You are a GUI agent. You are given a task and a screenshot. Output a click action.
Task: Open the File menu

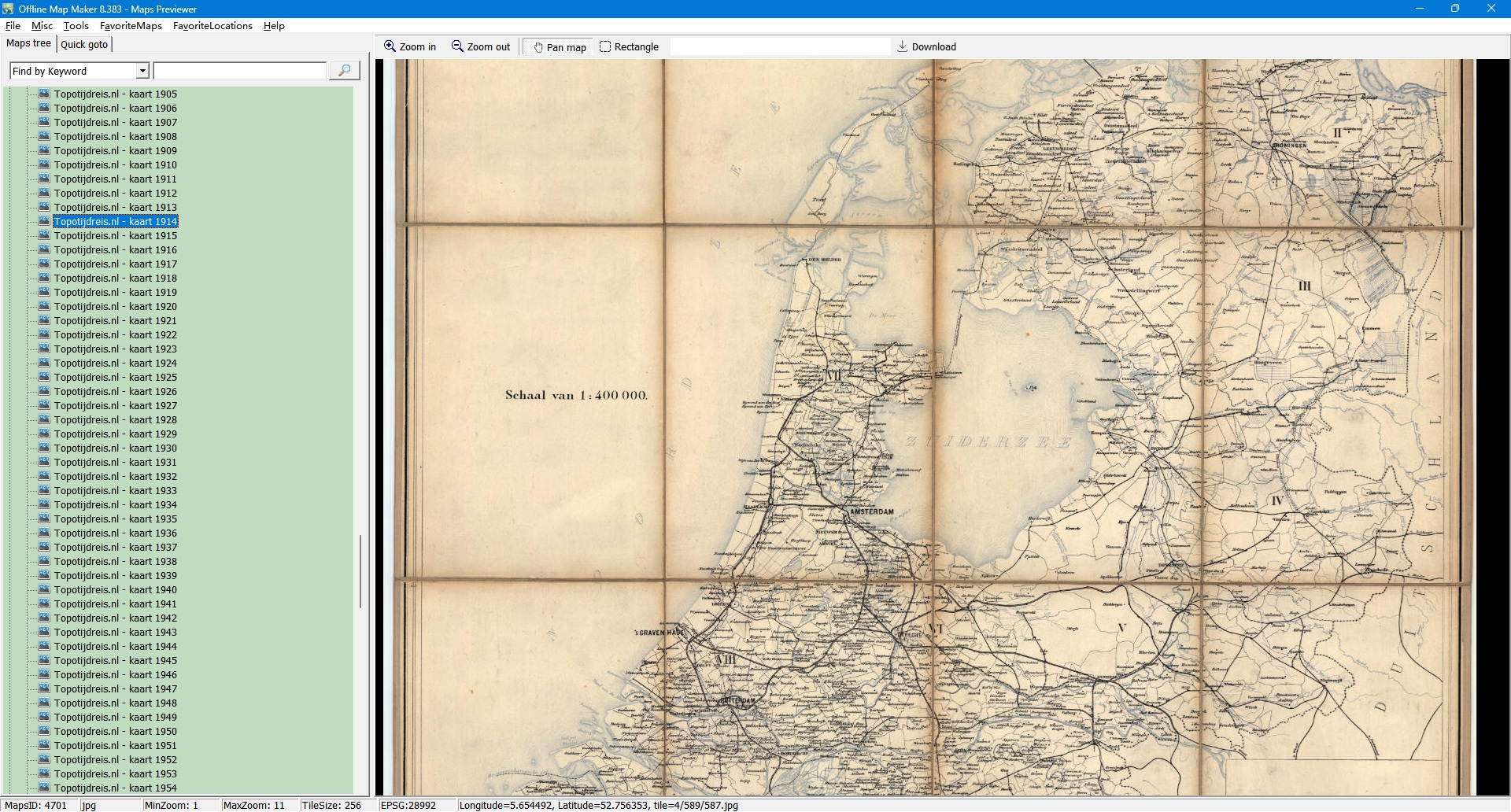pos(13,26)
